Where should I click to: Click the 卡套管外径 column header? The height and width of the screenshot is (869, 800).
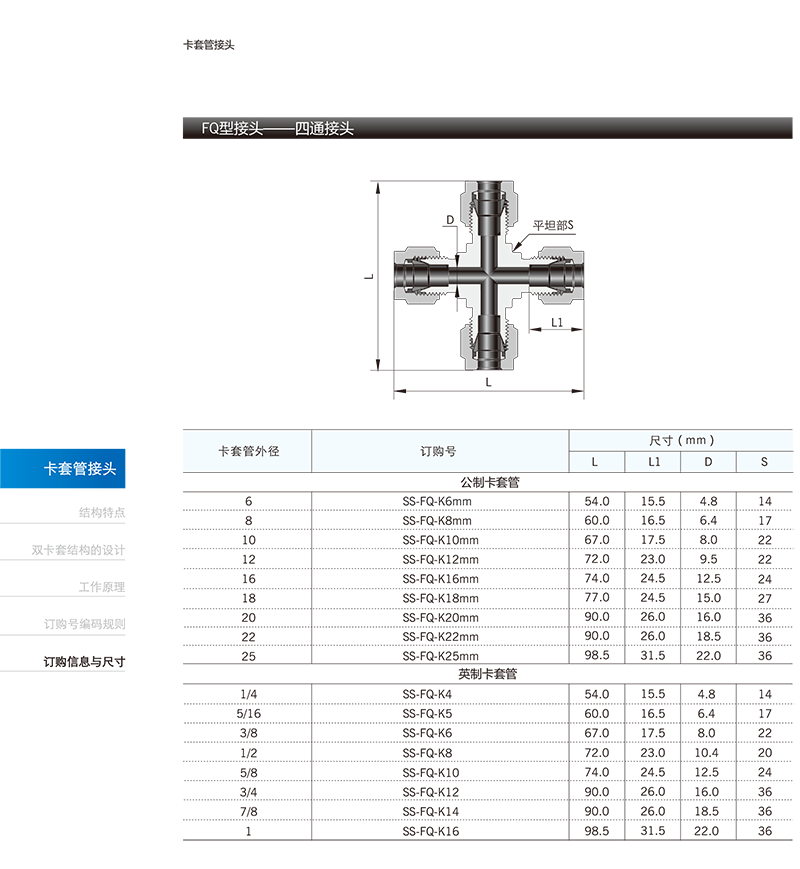[x=248, y=451]
